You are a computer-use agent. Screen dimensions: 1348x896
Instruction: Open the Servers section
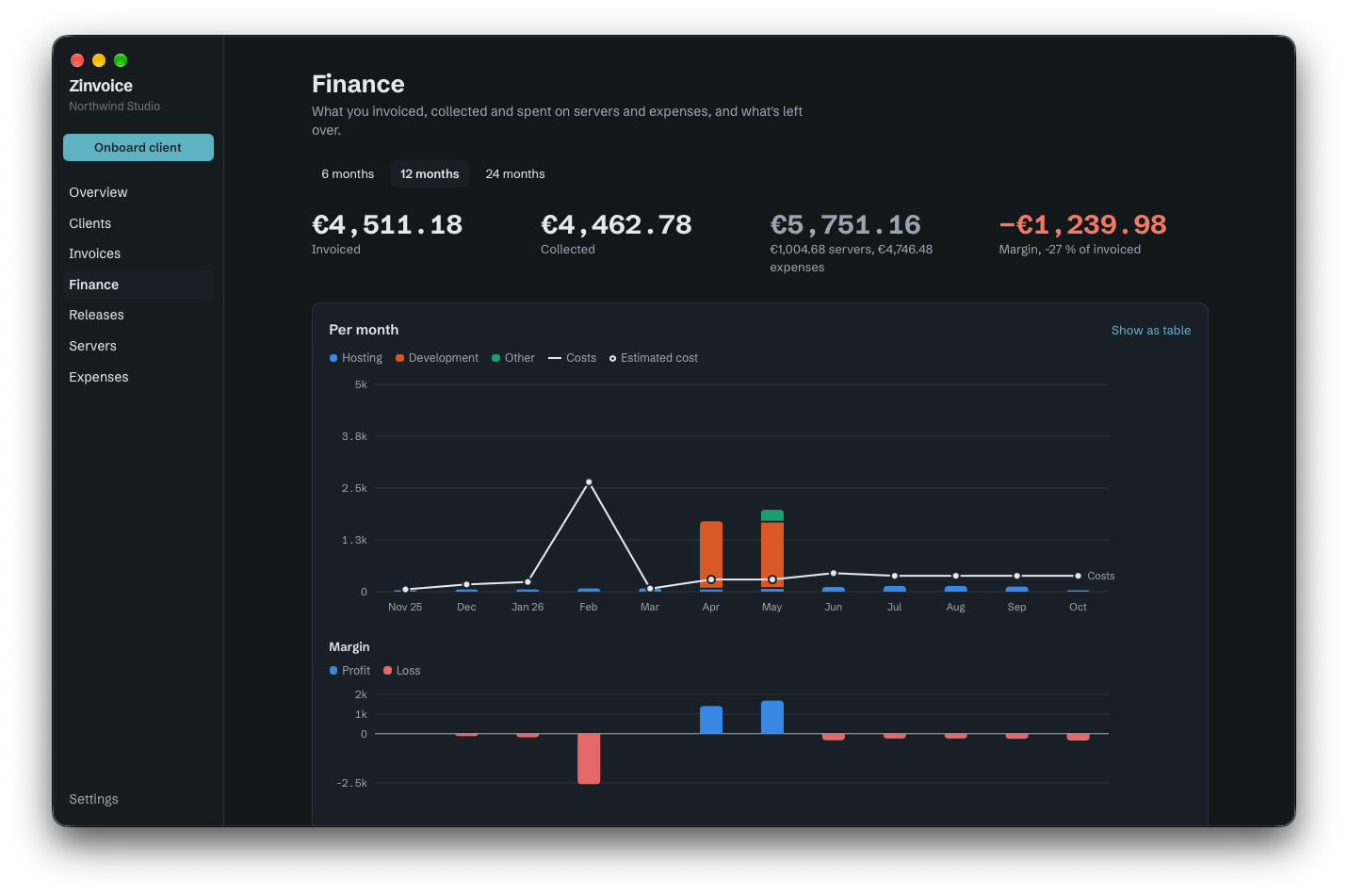tap(138, 346)
